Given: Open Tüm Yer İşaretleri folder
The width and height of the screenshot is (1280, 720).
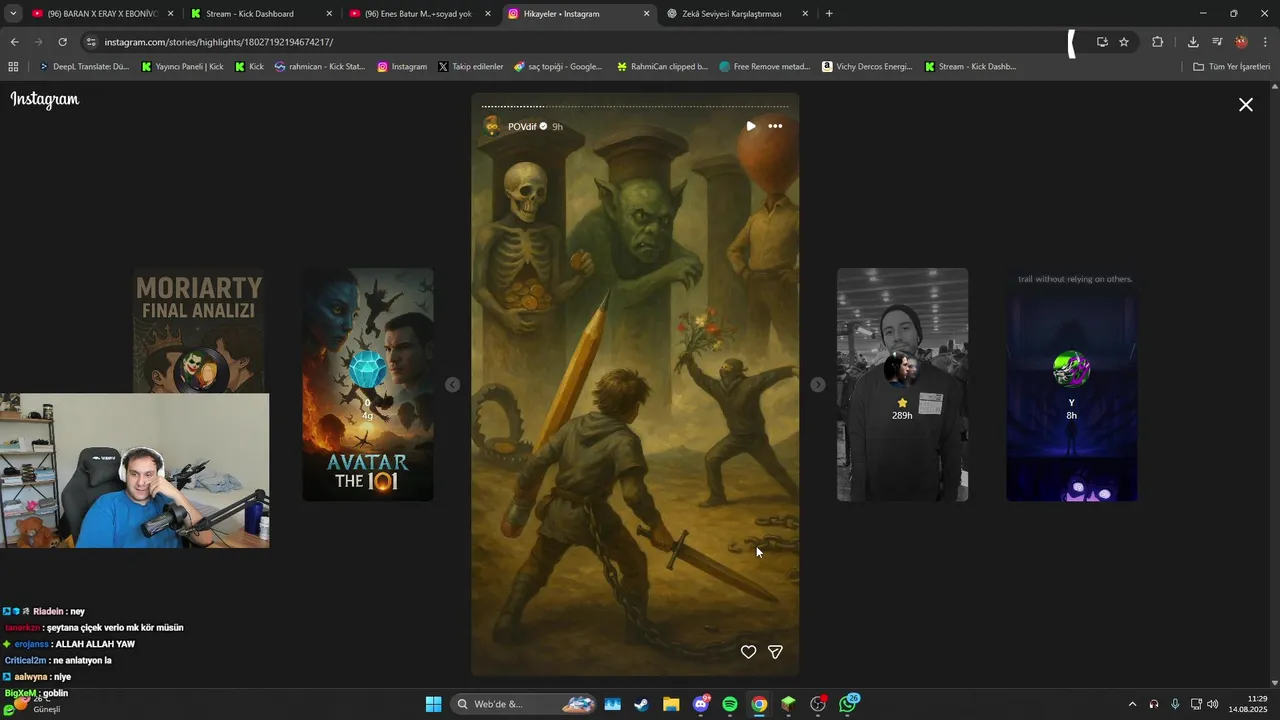Looking at the screenshot, I should pos(1231,67).
